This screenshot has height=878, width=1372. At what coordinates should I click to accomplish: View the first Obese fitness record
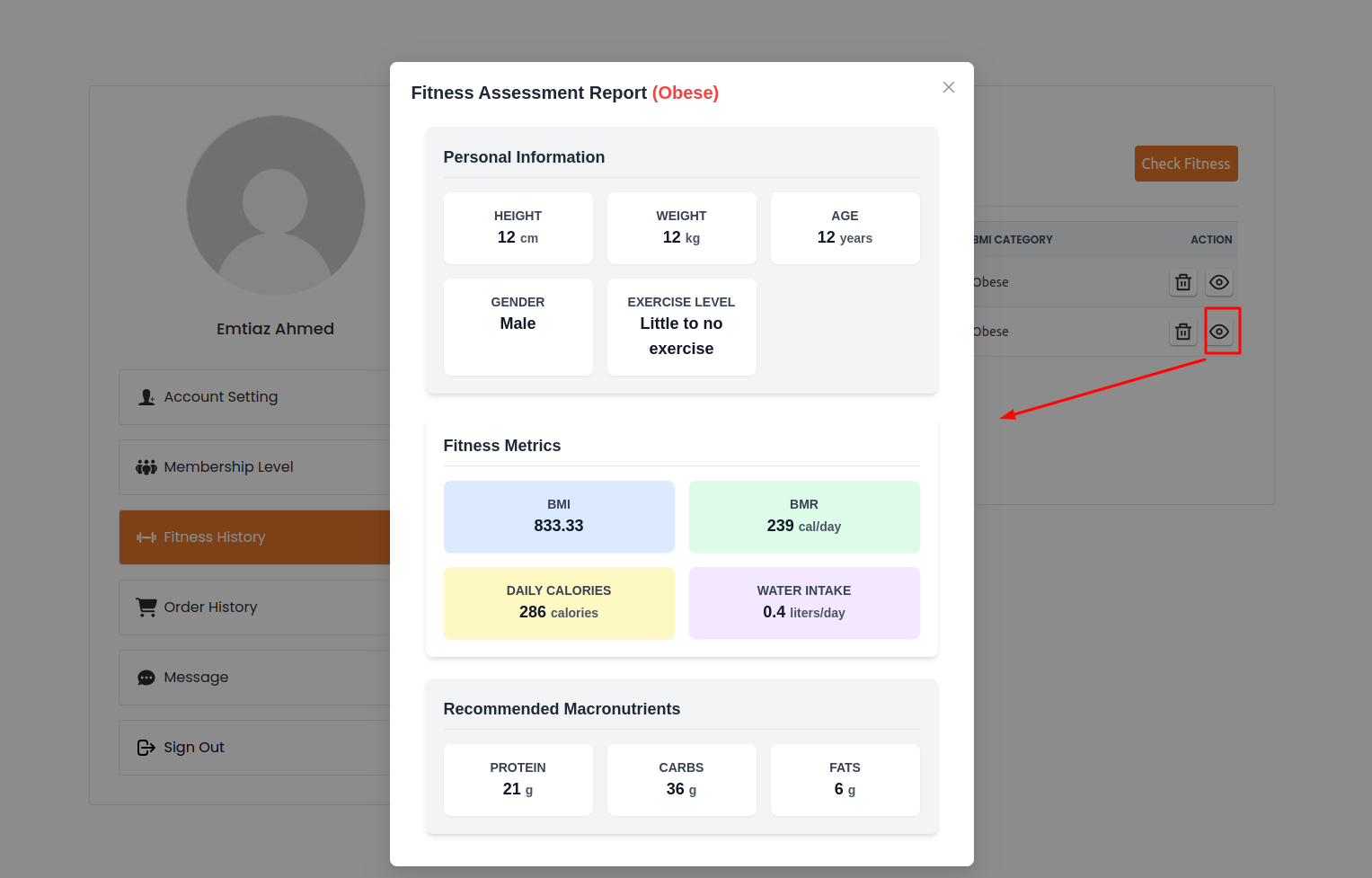1218,282
